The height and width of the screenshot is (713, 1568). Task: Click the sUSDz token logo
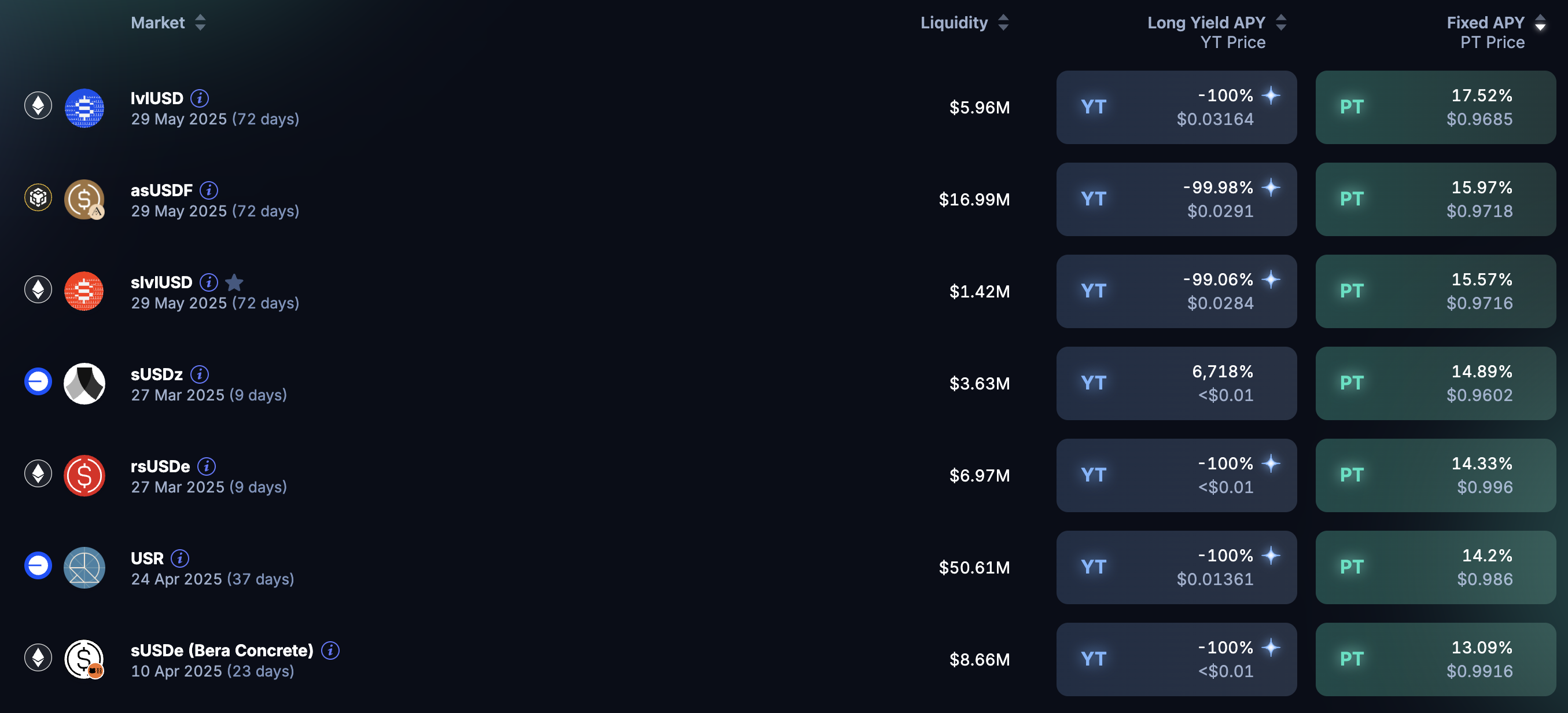[x=84, y=384]
